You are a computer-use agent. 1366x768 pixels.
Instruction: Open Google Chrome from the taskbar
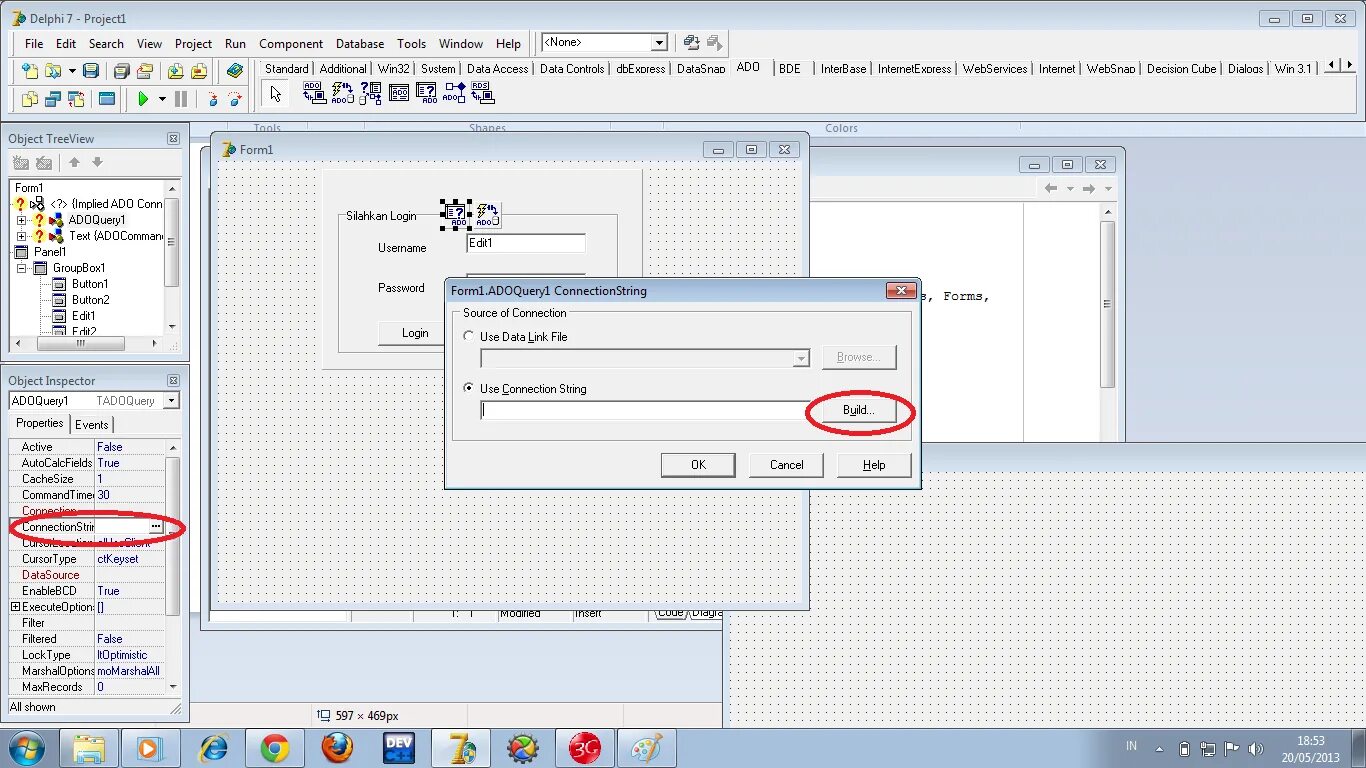(x=275, y=748)
